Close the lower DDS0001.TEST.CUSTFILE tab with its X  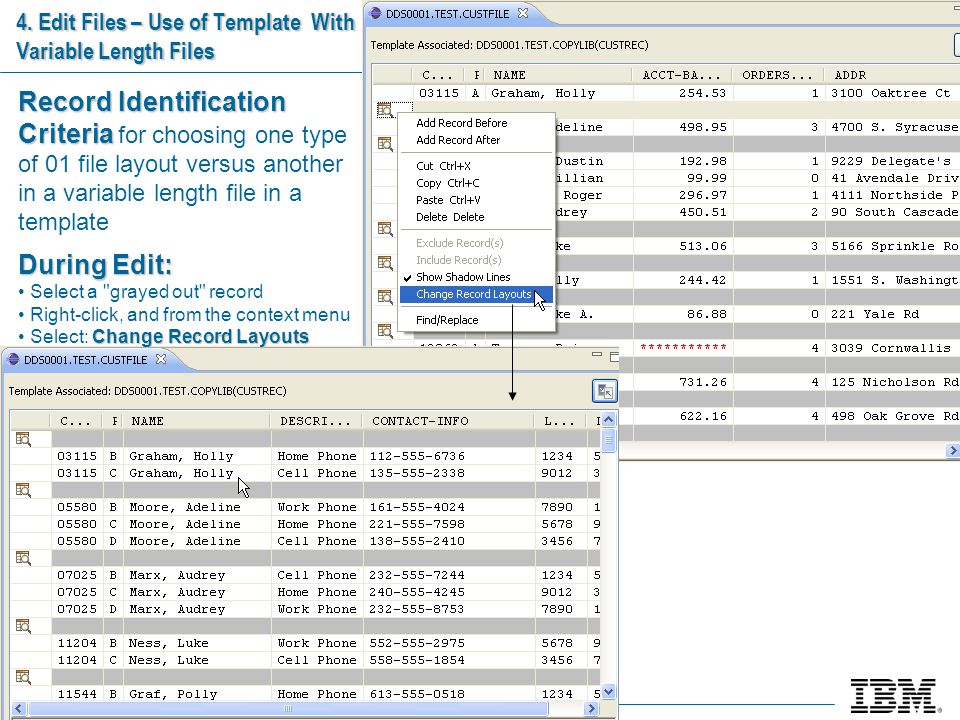pos(161,359)
